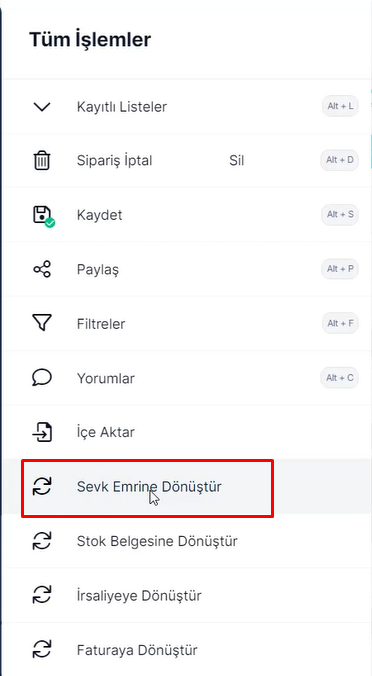Click the trash can icon for Sipariş İptal

pos(42,161)
